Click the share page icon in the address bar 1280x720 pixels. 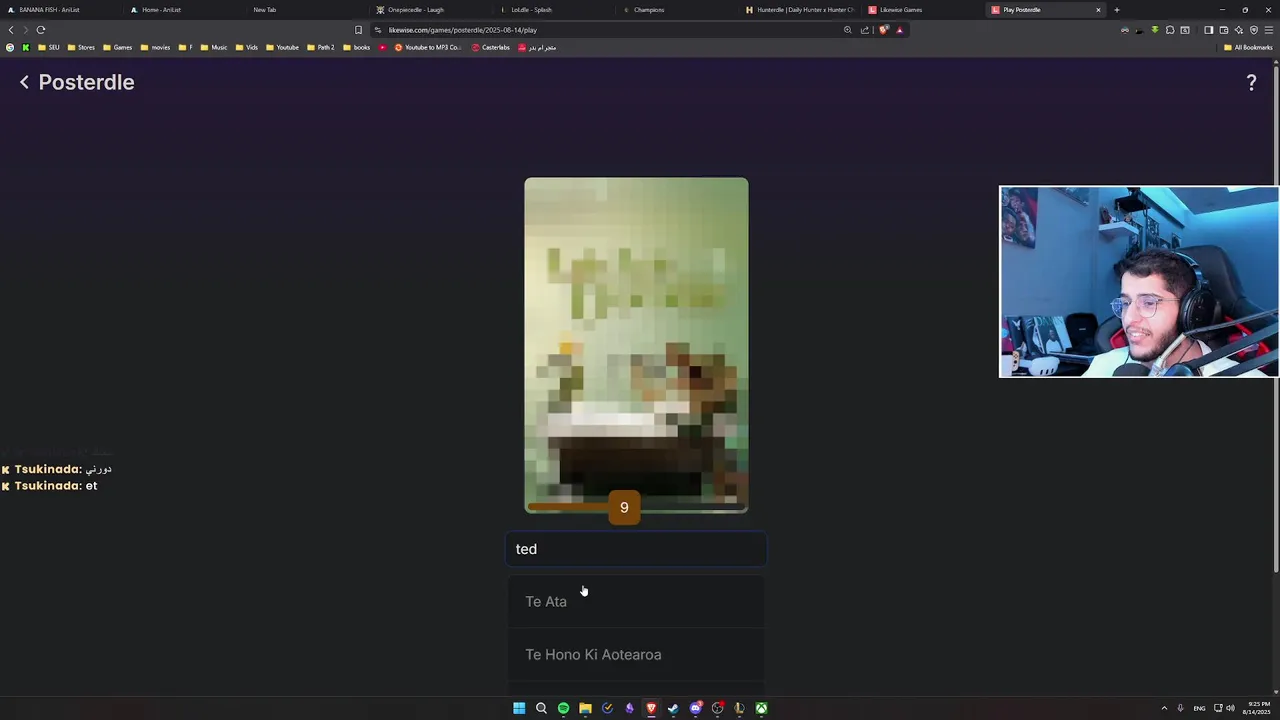865,30
